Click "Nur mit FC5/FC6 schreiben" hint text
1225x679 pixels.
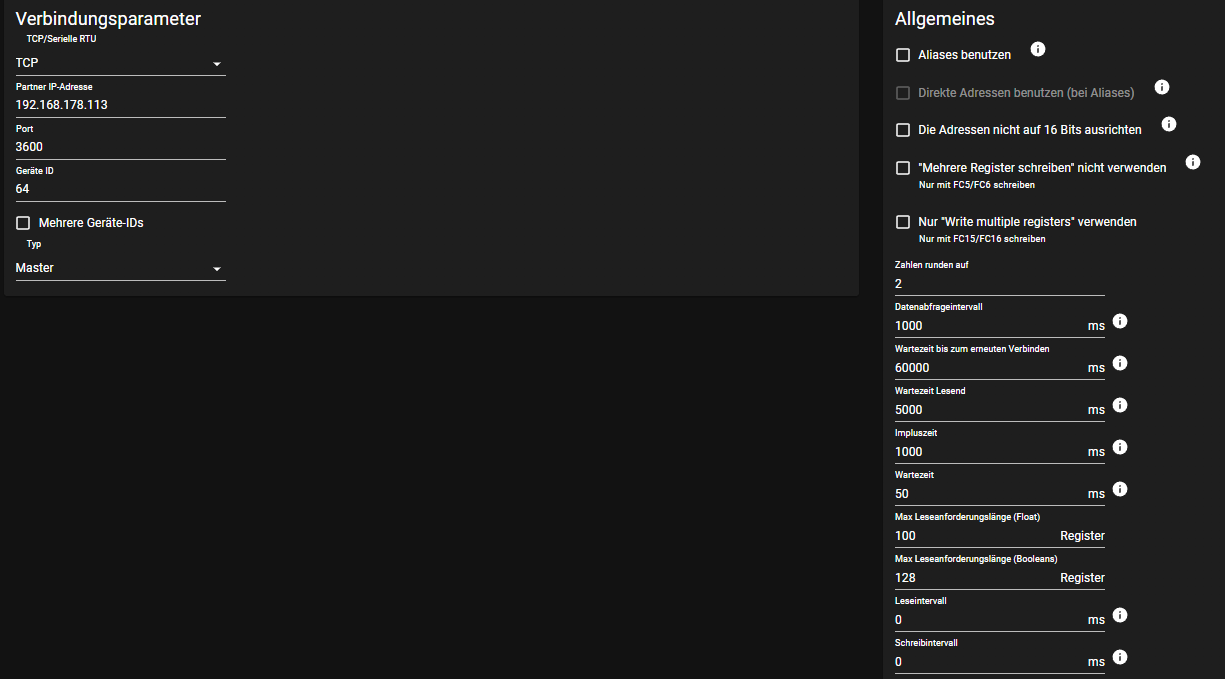click(x=976, y=185)
